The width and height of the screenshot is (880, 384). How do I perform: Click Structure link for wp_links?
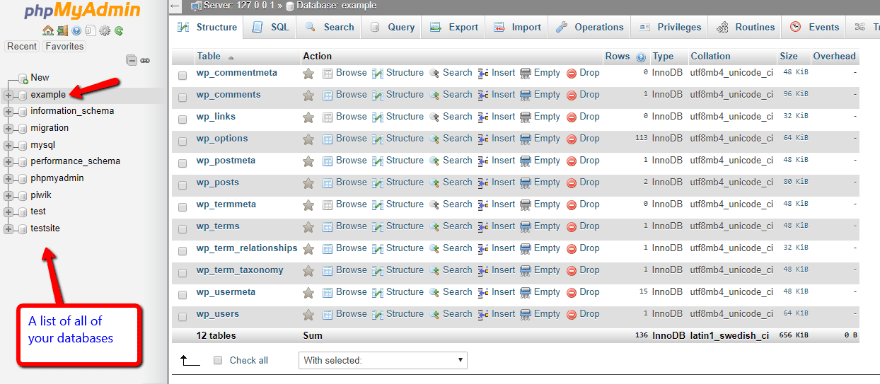(x=405, y=117)
